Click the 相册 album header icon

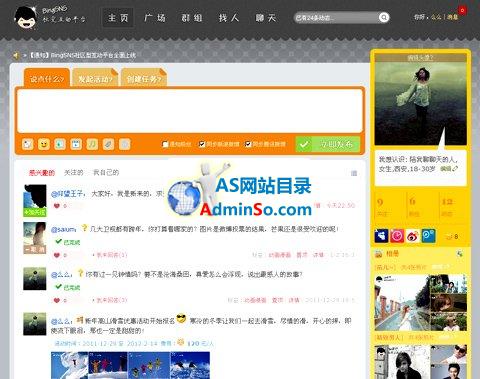click(379, 254)
